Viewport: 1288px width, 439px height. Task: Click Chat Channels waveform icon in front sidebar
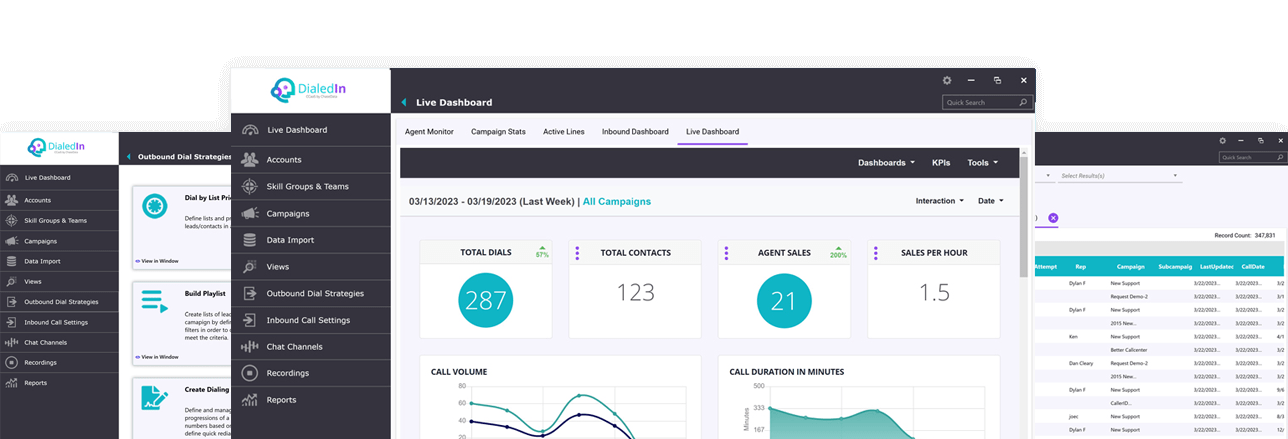click(249, 347)
